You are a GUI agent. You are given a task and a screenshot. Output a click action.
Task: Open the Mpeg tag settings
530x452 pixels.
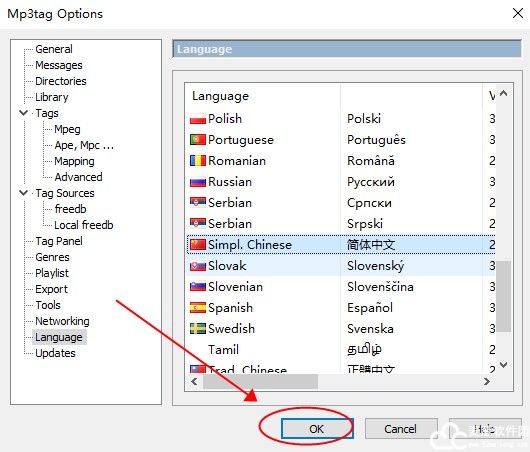[x=67, y=129]
